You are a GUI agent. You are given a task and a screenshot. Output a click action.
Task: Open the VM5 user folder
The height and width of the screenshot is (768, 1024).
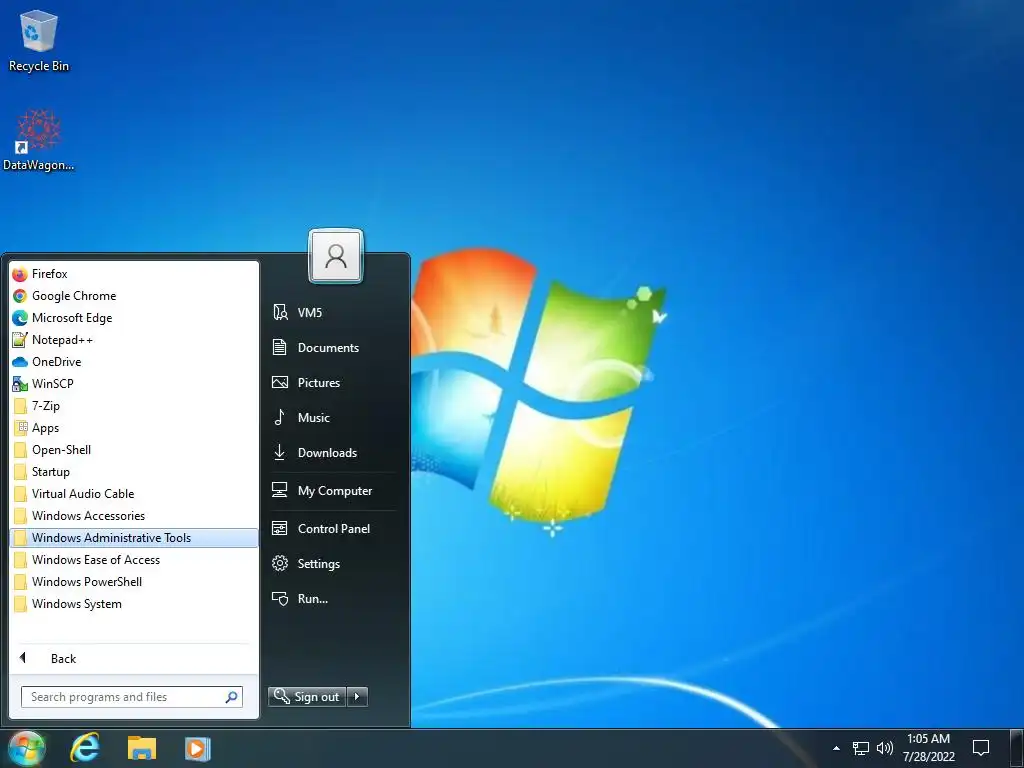334,312
